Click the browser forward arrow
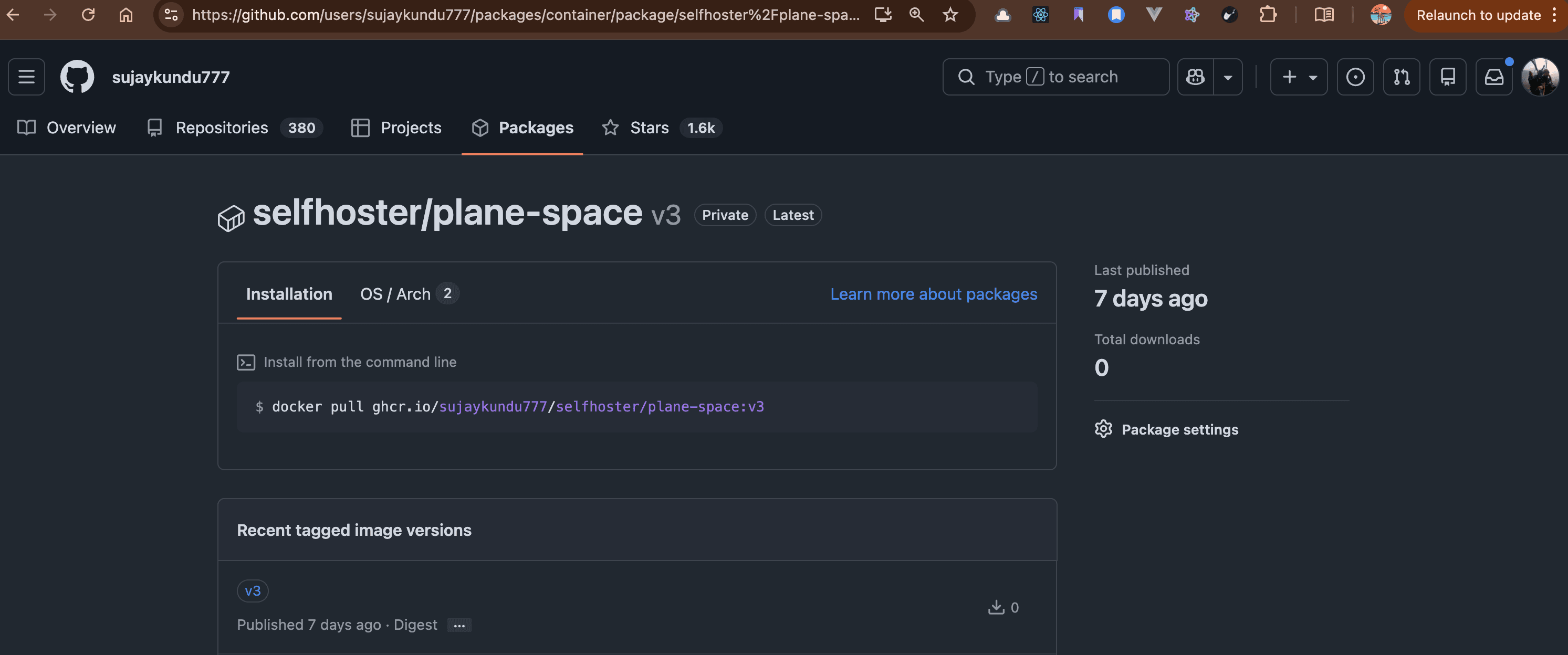This screenshot has width=1568, height=655. tap(50, 15)
